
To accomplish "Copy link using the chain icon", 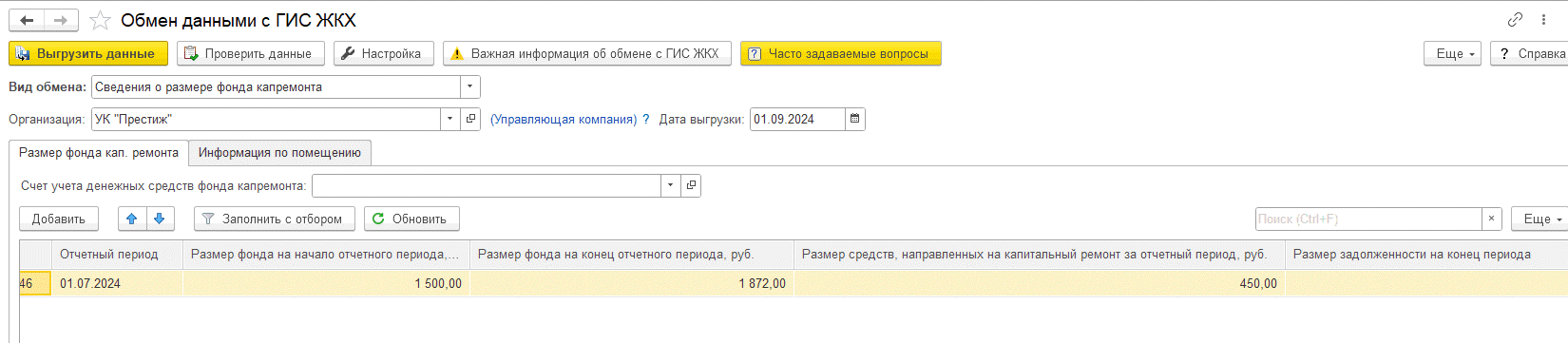I will tap(1515, 20).
